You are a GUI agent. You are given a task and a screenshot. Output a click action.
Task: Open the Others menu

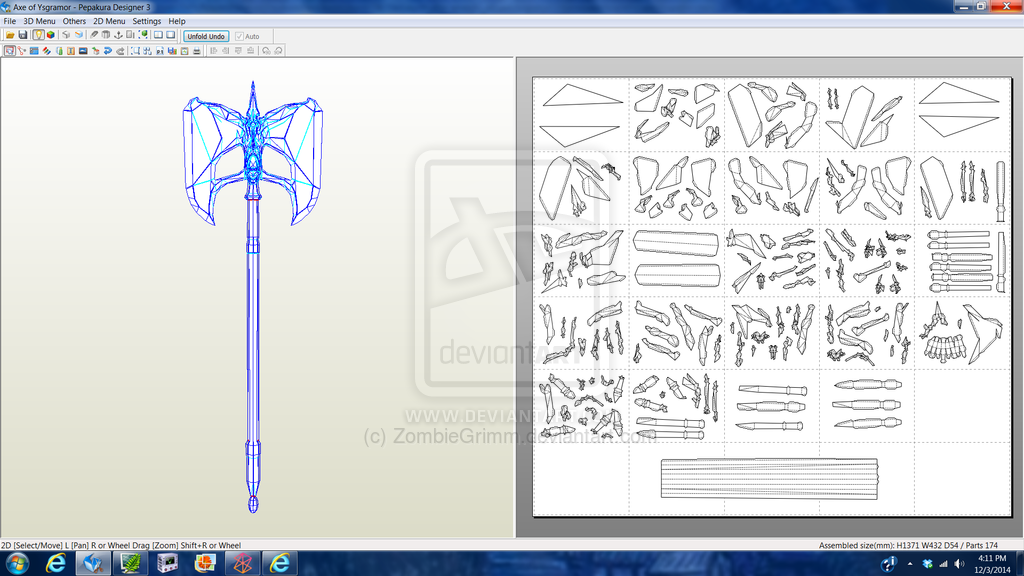point(74,21)
